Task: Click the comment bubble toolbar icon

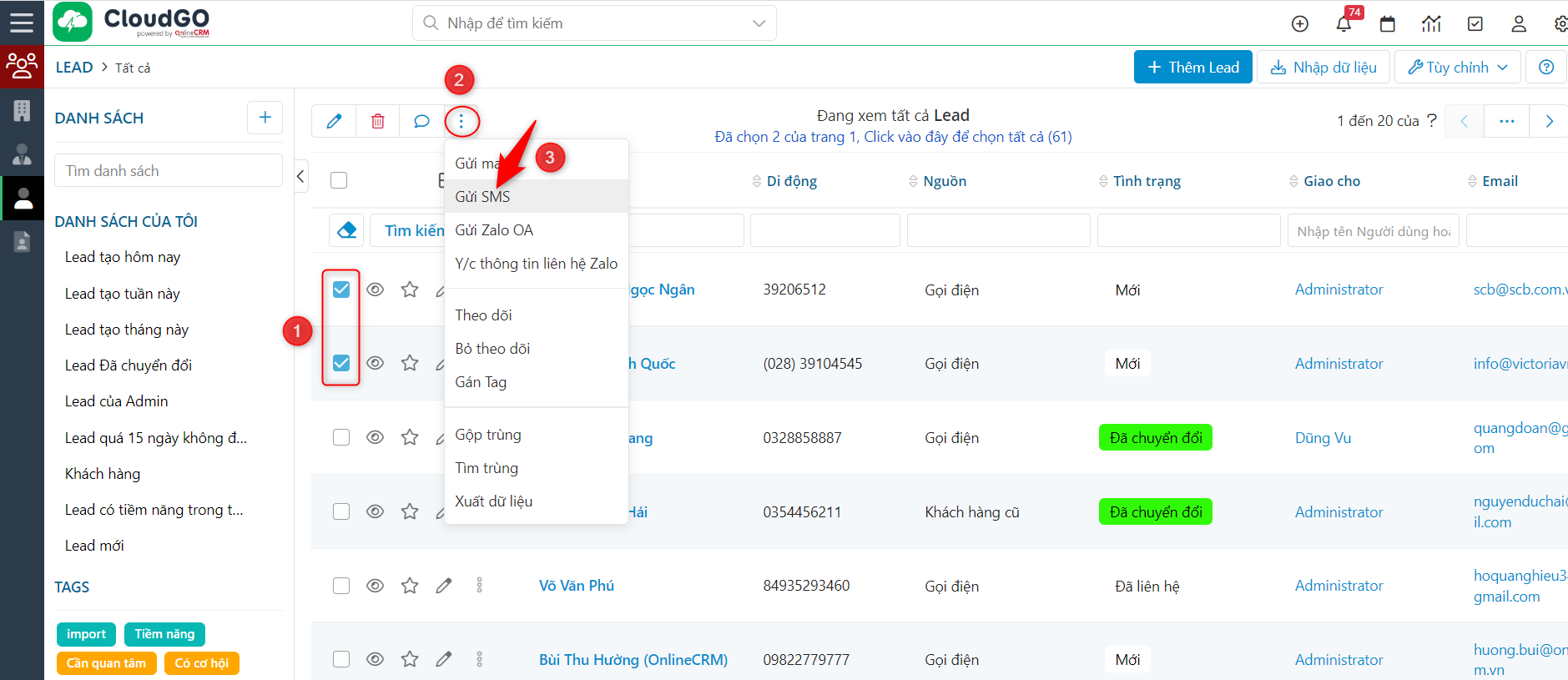Action: tap(421, 121)
